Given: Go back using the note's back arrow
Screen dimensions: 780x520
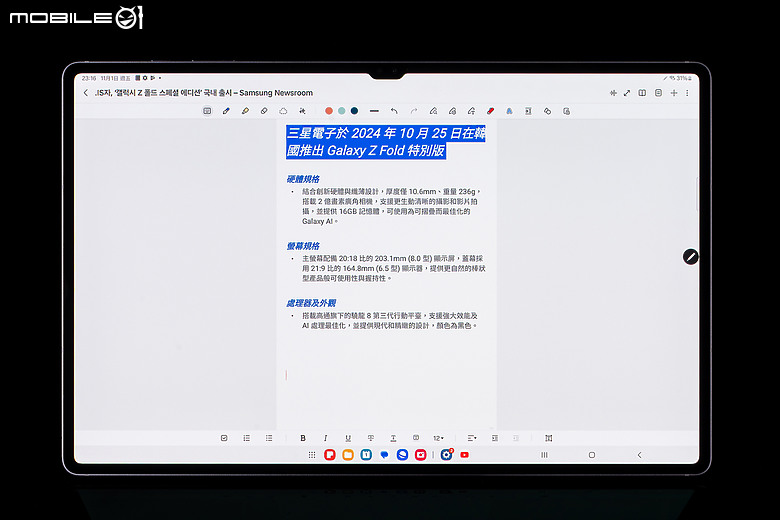Looking at the screenshot, I should click(x=86, y=93).
